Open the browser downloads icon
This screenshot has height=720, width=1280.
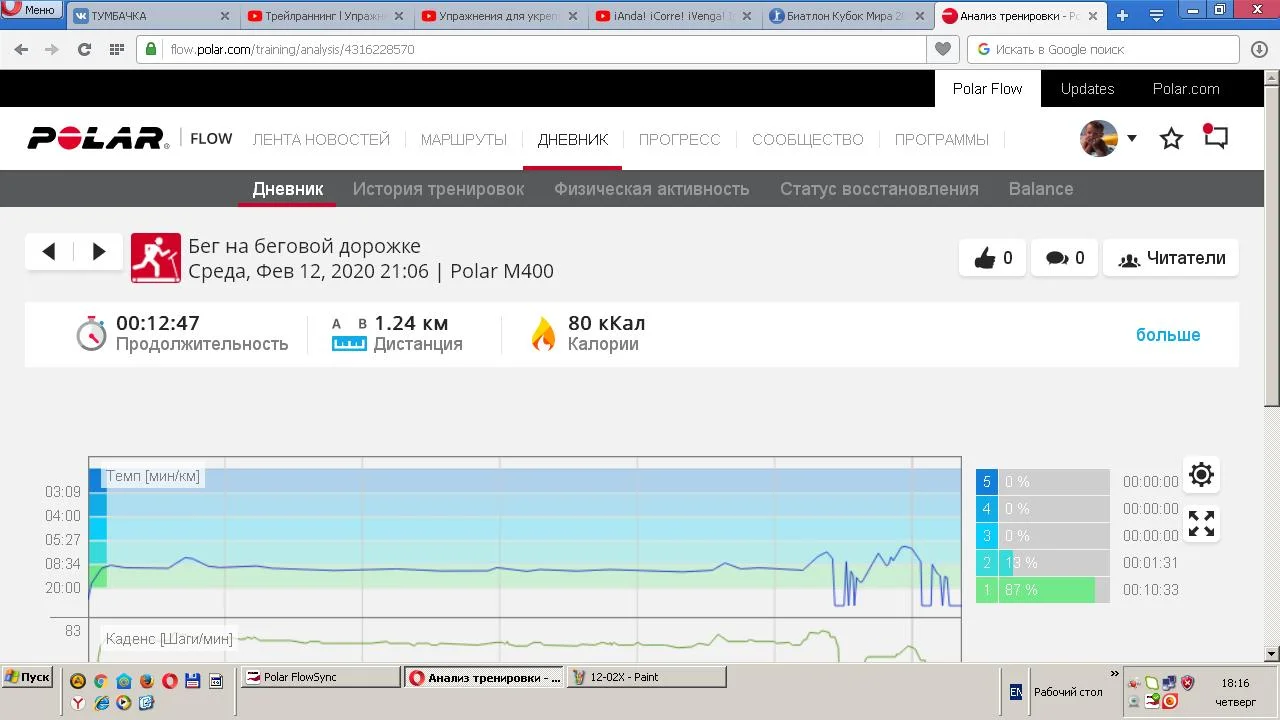coord(1259,49)
